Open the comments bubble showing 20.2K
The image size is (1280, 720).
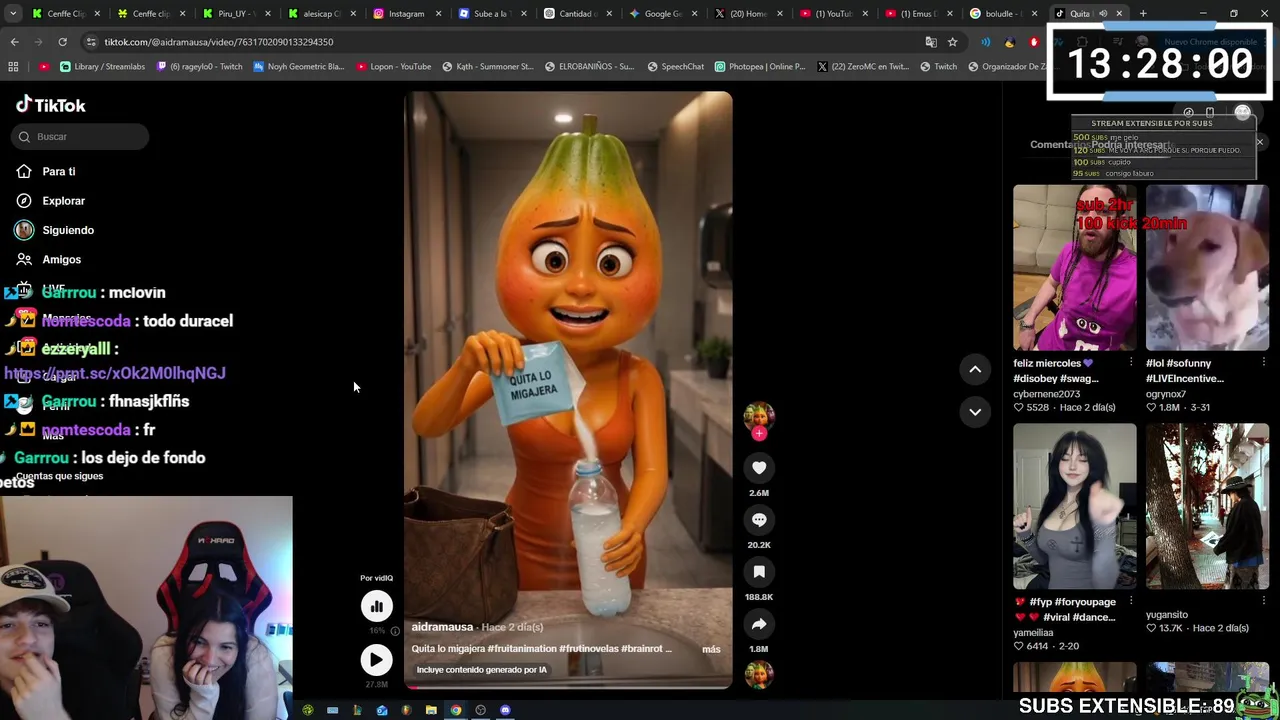(759, 520)
